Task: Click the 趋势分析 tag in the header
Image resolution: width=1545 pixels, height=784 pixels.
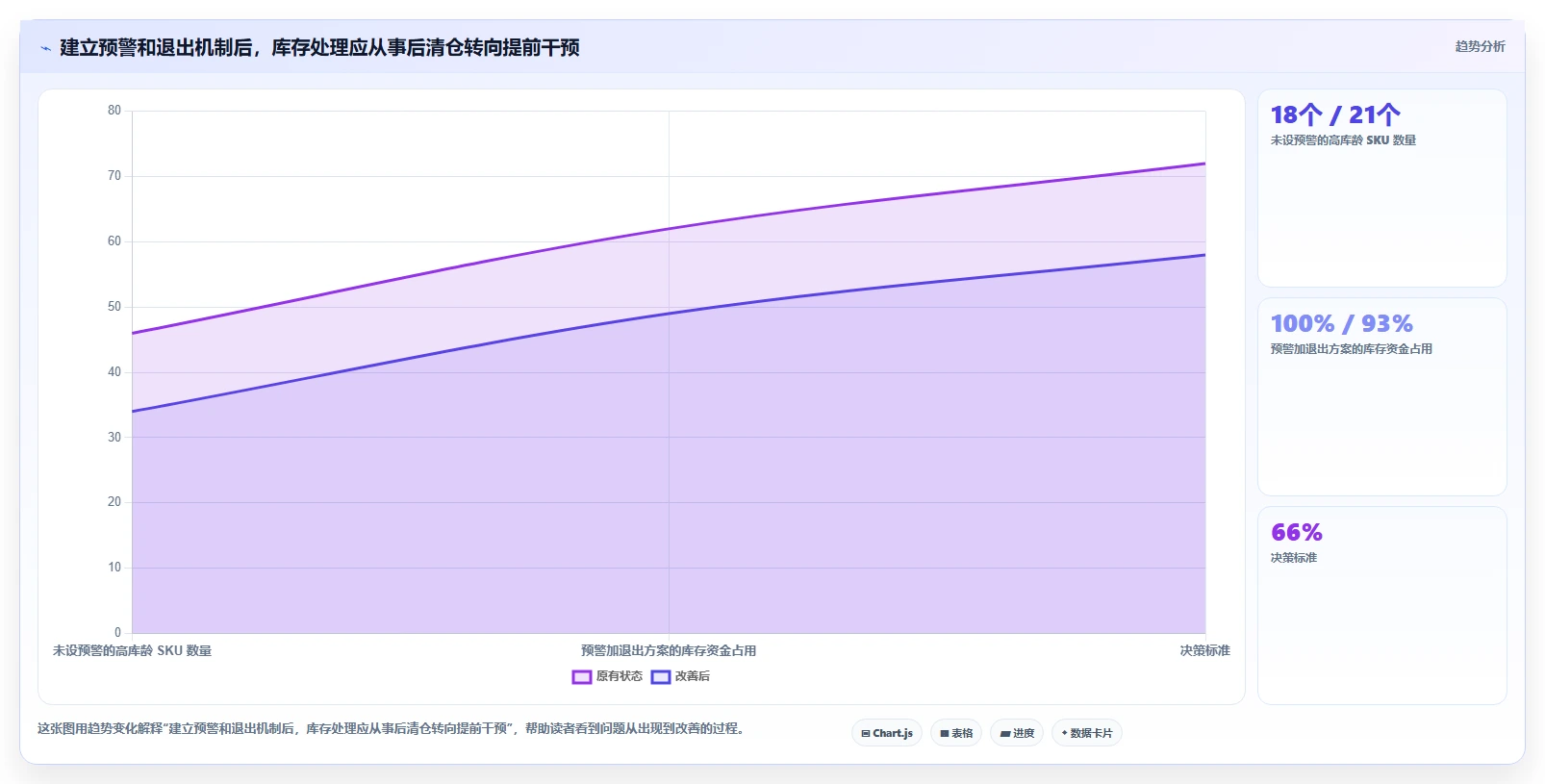Action: [x=1480, y=46]
